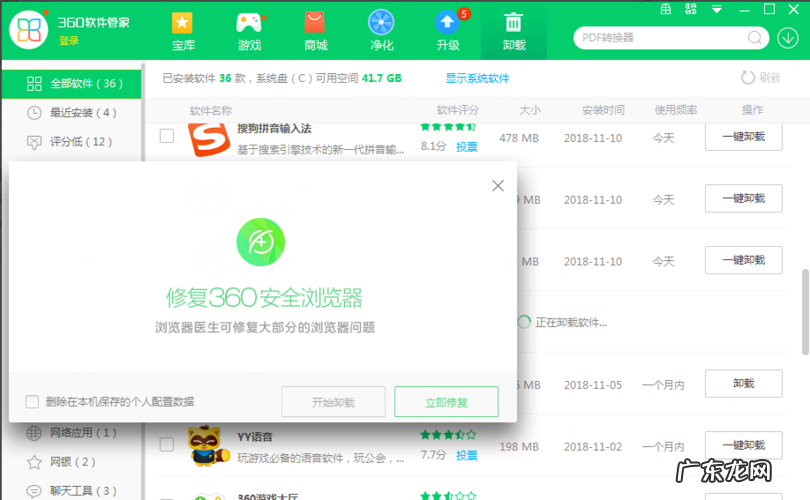The height and width of the screenshot is (500, 810).
Task: Check the 搜狗拼音输入法 row checkbox
Action: 166,136
